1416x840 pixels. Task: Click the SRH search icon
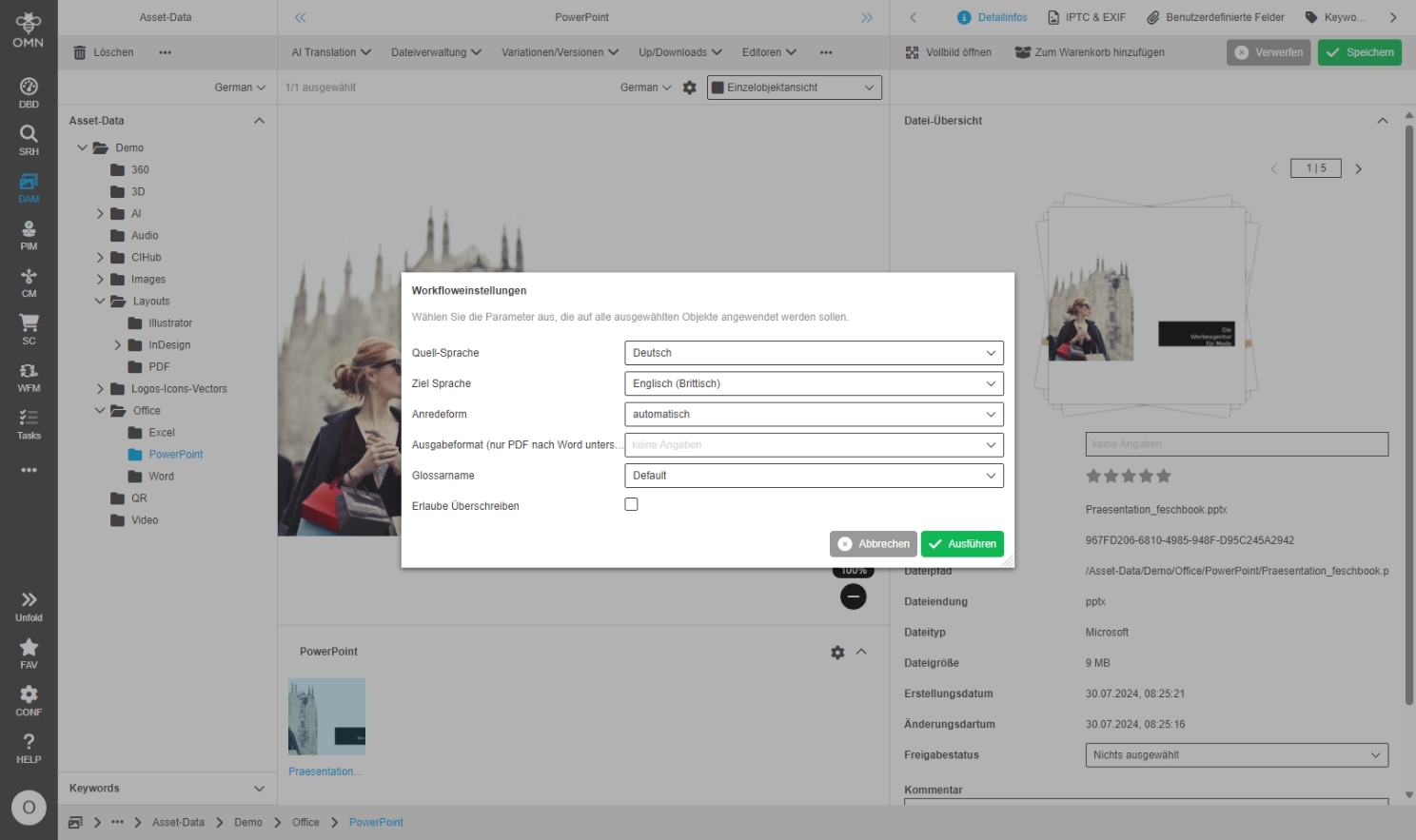click(29, 140)
